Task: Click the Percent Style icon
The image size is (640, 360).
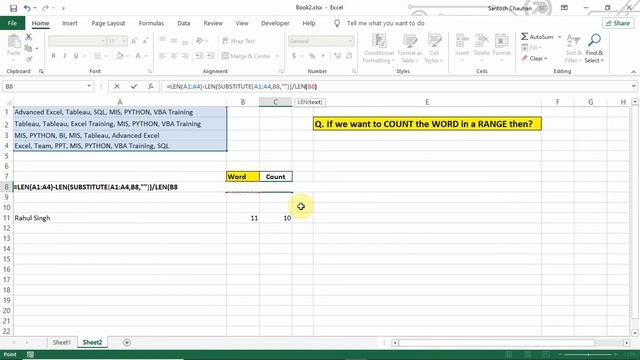Action: click(x=312, y=56)
